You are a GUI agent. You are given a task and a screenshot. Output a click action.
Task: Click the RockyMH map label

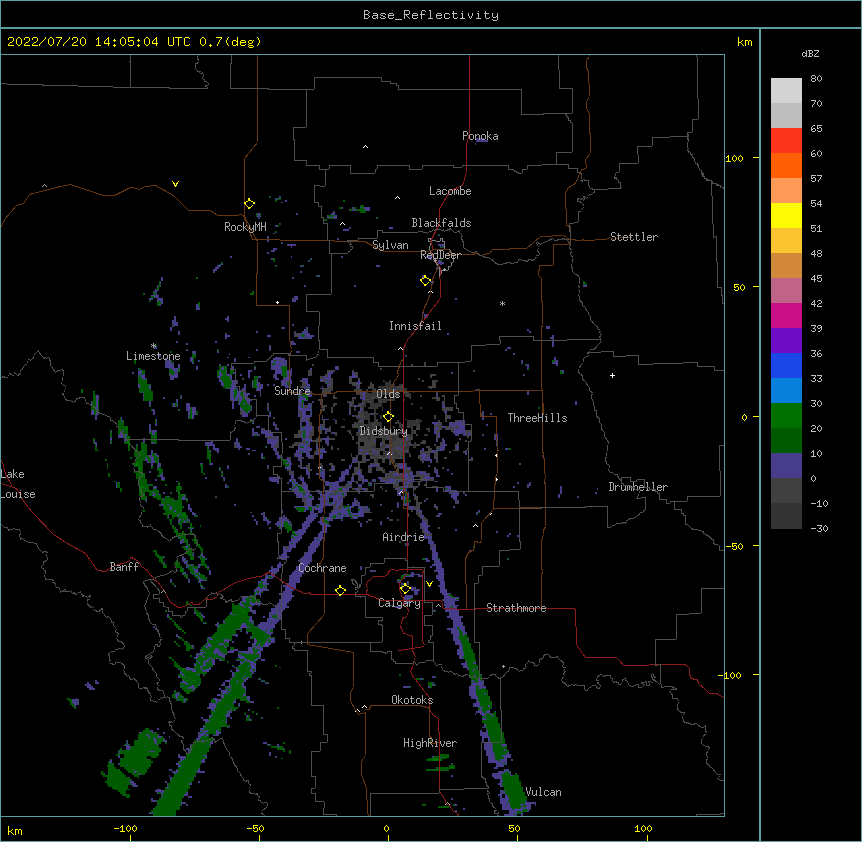point(245,227)
